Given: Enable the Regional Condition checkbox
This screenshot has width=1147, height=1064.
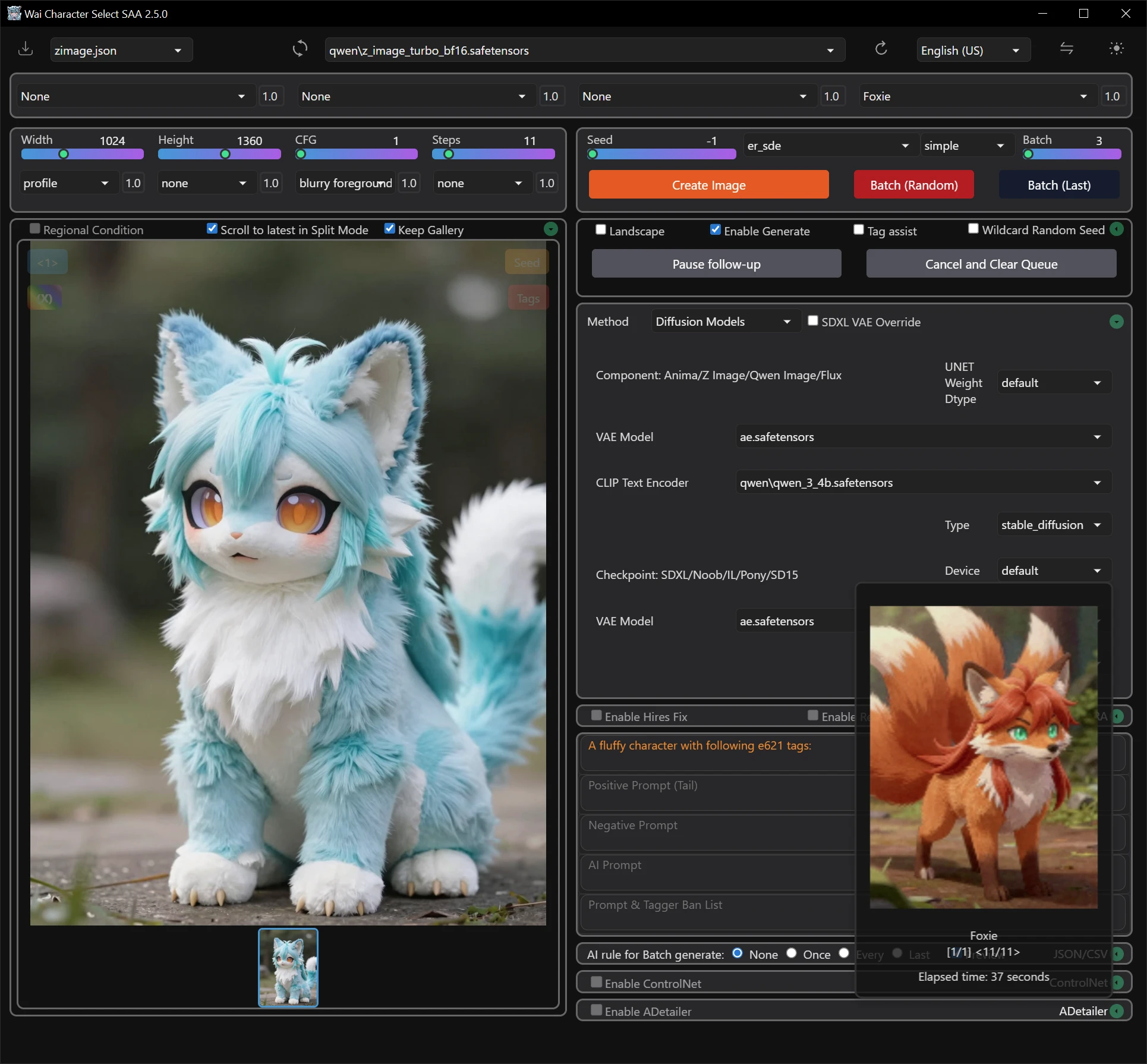Looking at the screenshot, I should tap(35, 229).
